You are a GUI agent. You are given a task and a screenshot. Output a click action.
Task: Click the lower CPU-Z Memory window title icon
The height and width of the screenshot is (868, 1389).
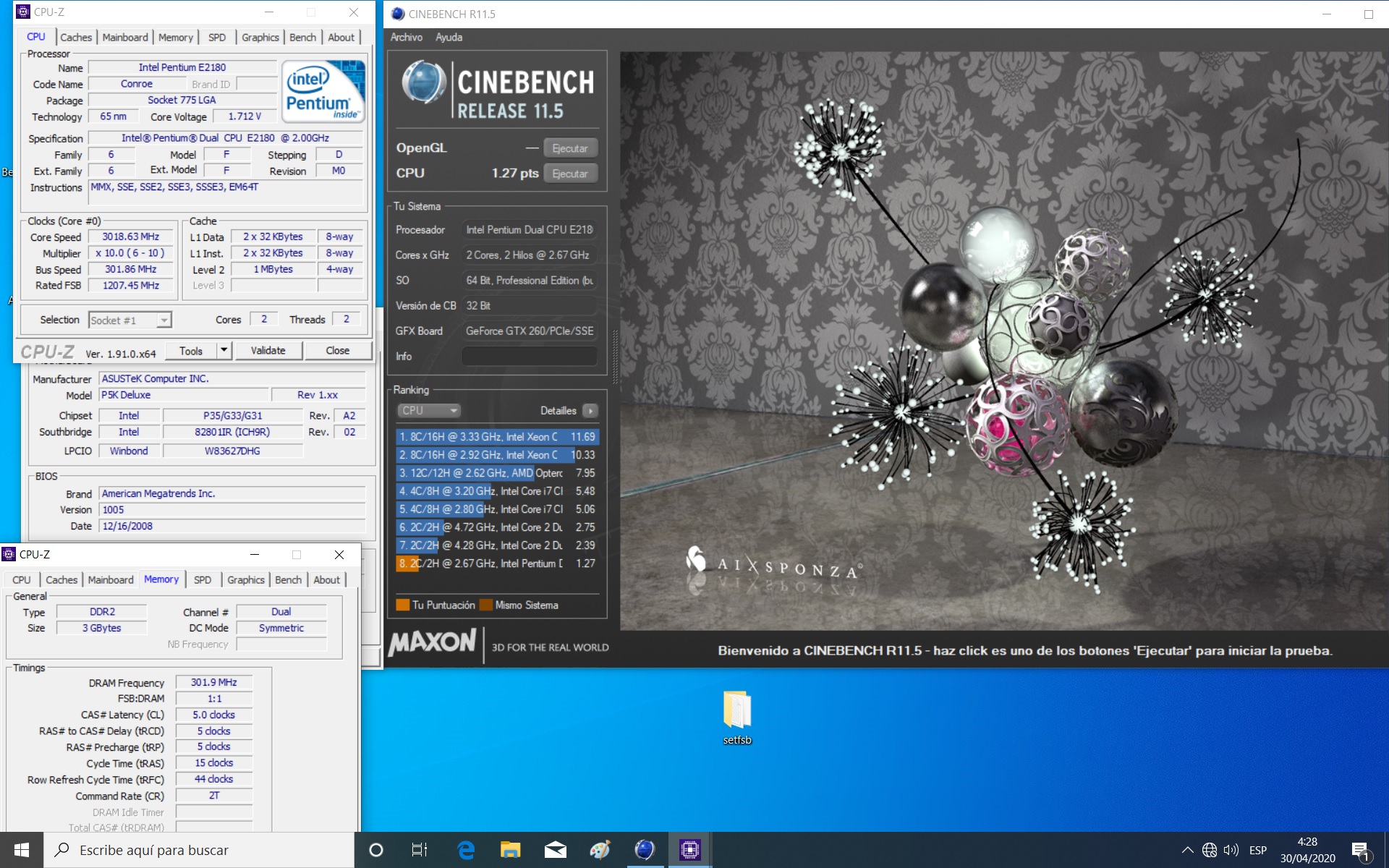(9, 554)
